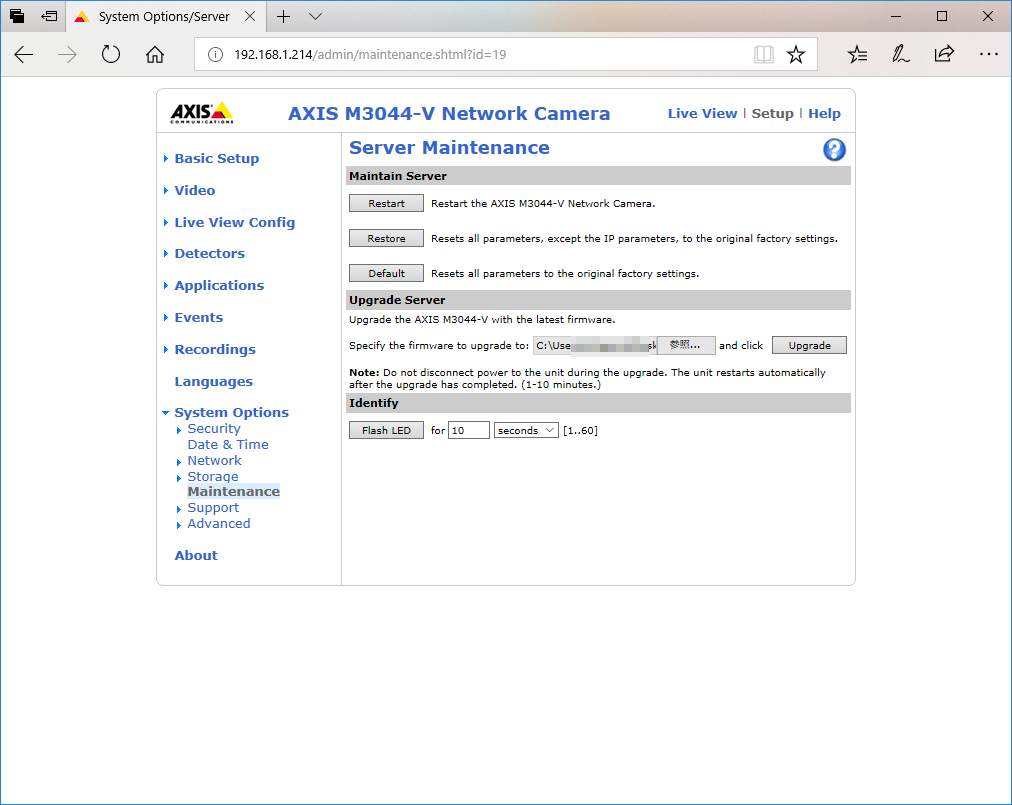
Task: Expand the Recordings menu
Action: [x=215, y=350]
